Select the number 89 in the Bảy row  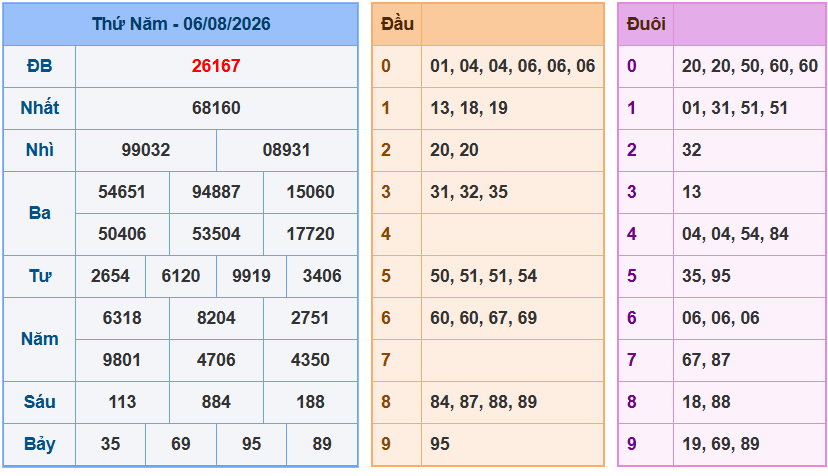(322, 444)
